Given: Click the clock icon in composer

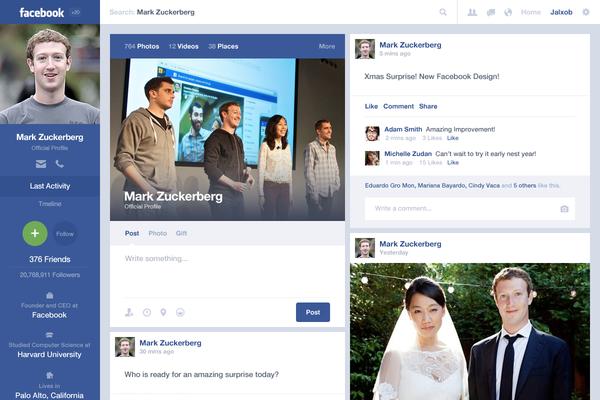Looking at the screenshot, I should pyautogui.click(x=147, y=312).
